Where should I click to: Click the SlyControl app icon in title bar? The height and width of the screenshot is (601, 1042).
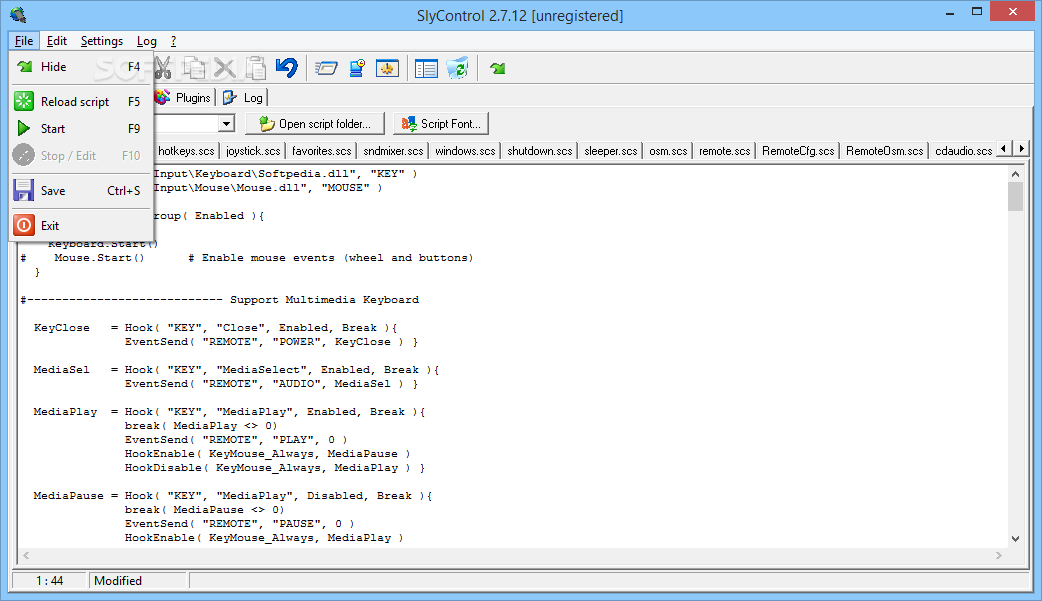coord(19,15)
